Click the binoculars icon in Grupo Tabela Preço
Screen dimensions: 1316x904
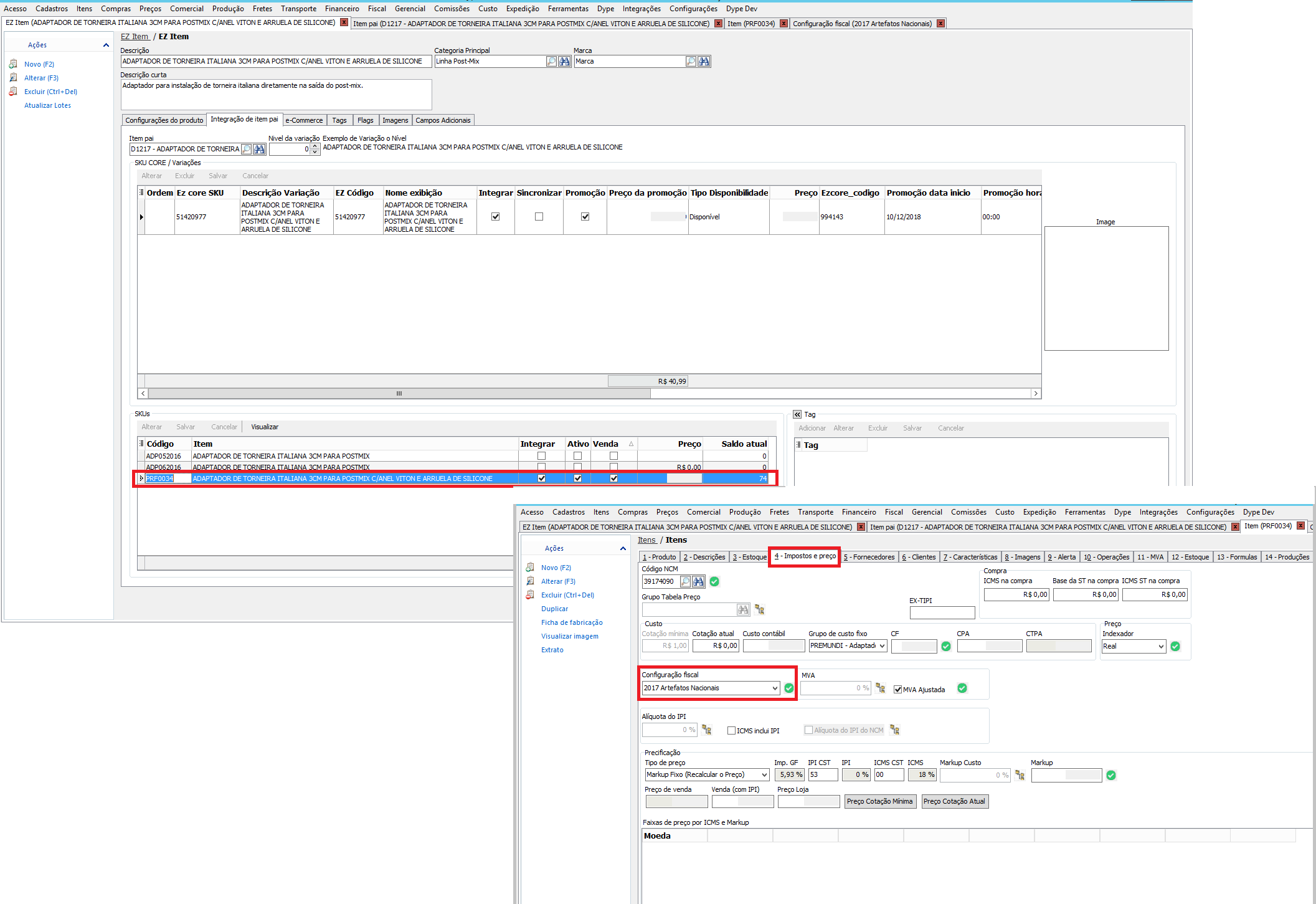coord(743,609)
